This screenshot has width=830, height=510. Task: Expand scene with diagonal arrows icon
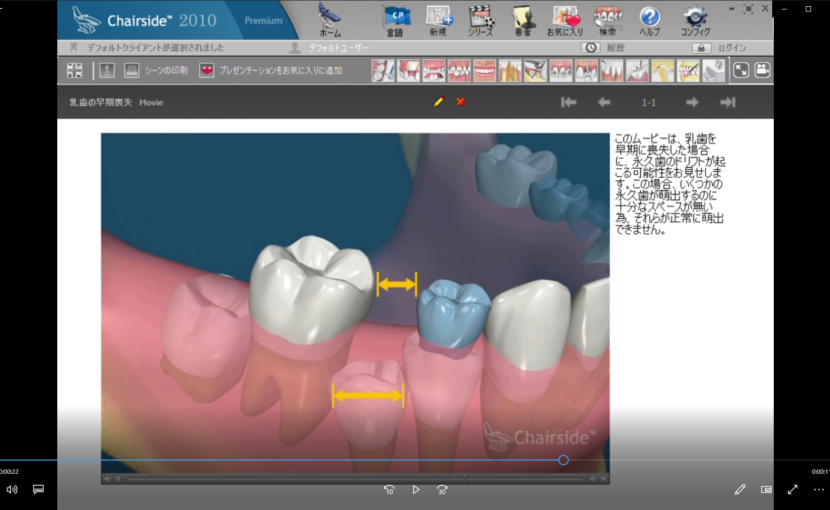click(x=741, y=70)
